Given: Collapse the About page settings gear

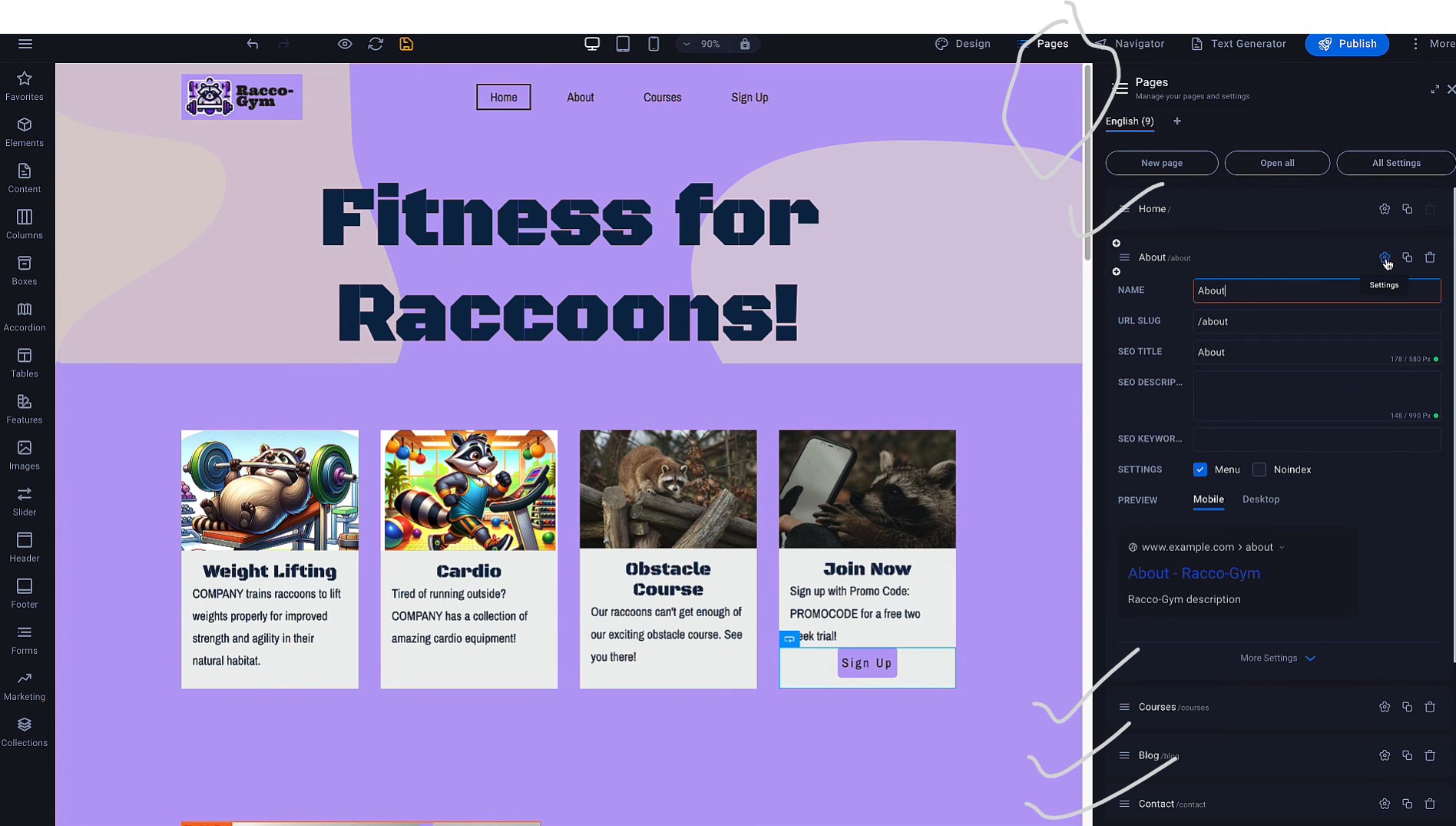Looking at the screenshot, I should click(1385, 257).
